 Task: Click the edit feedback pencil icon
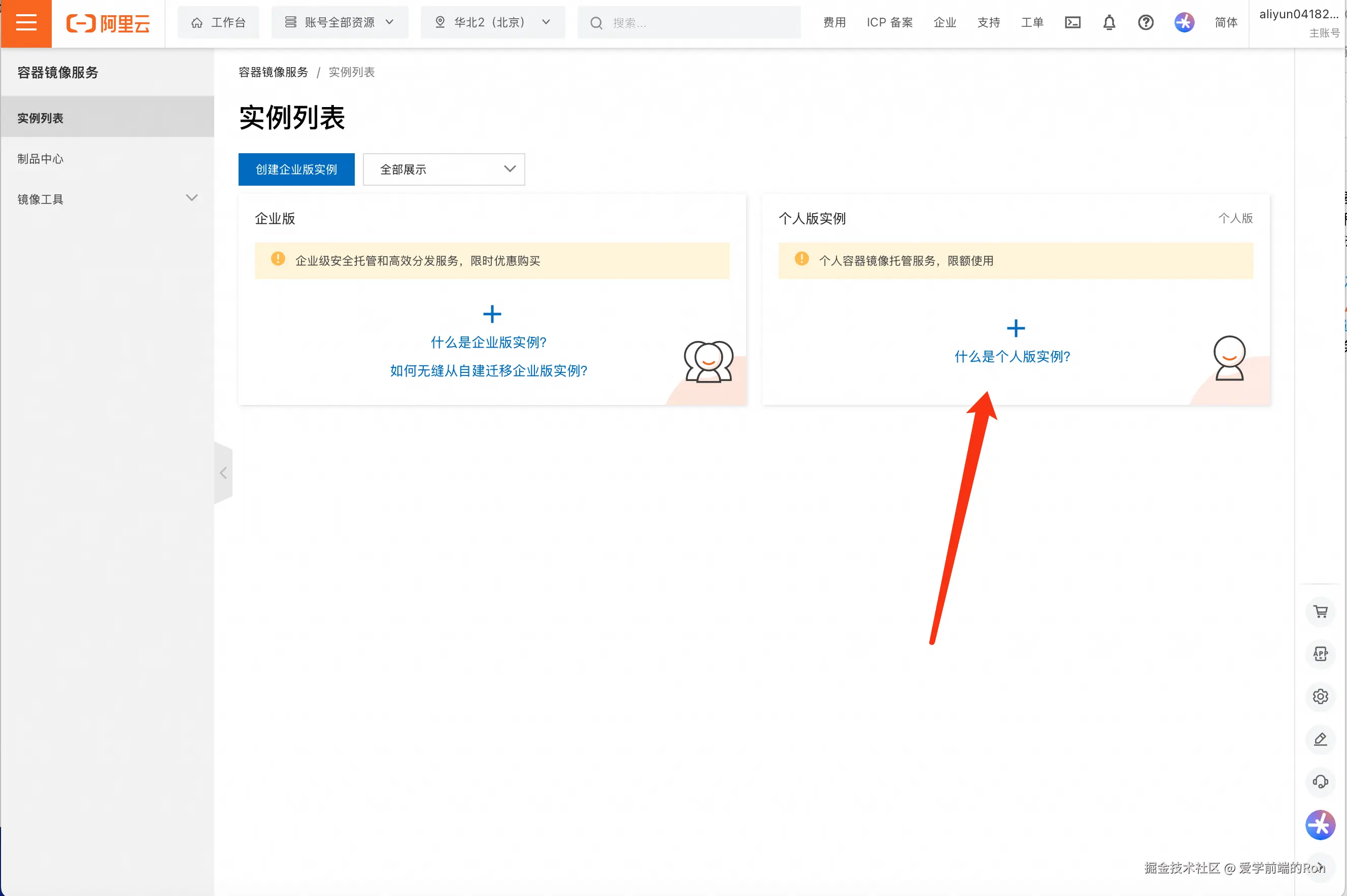[x=1320, y=739]
